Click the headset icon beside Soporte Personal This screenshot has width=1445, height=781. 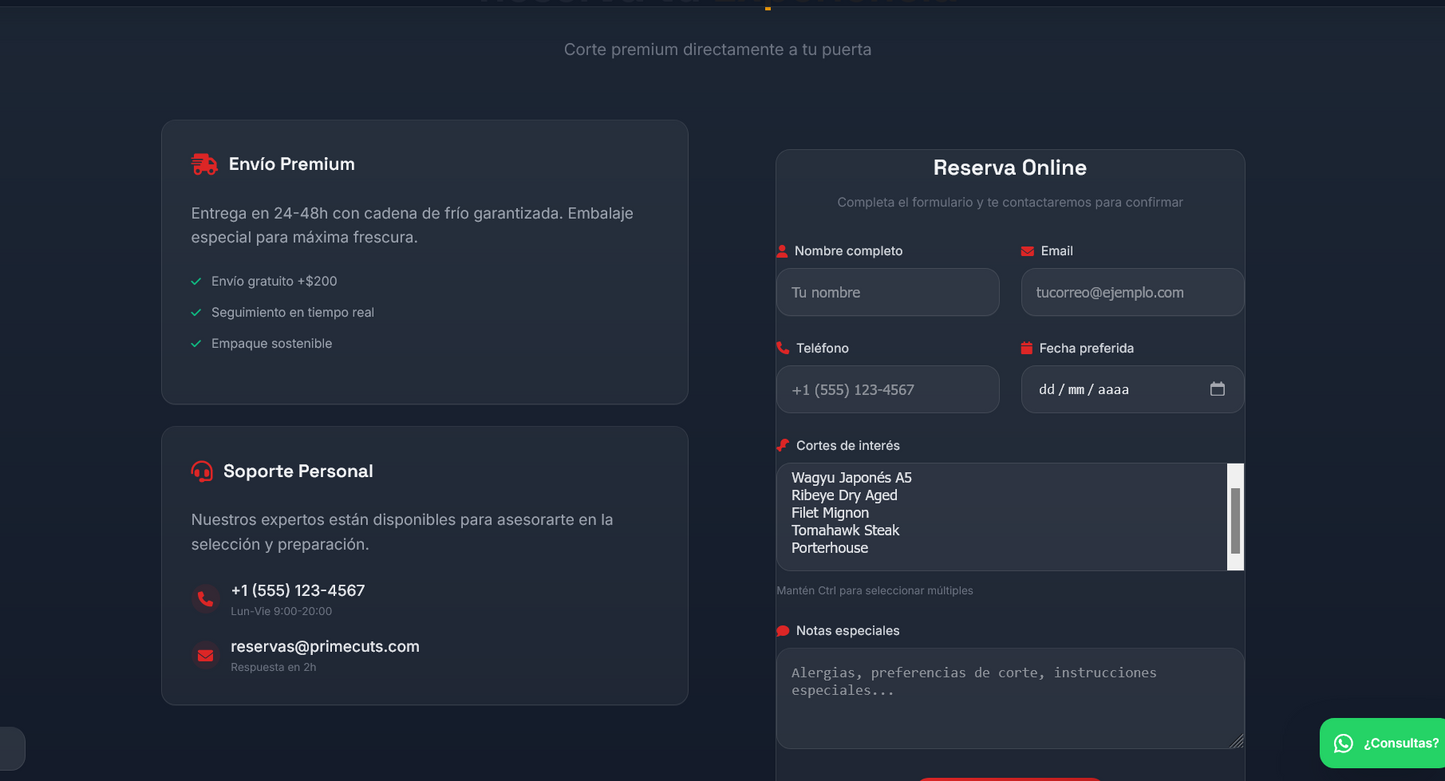coord(203,470)
